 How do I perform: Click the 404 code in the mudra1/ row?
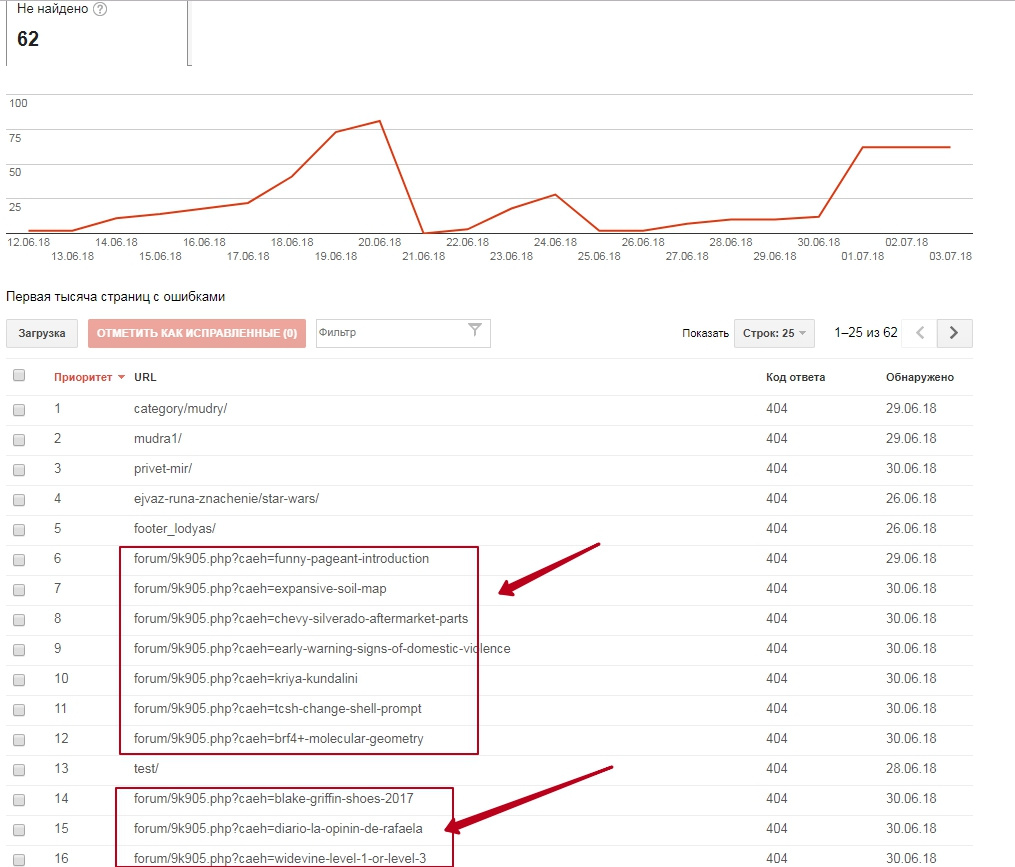(777, 438)
